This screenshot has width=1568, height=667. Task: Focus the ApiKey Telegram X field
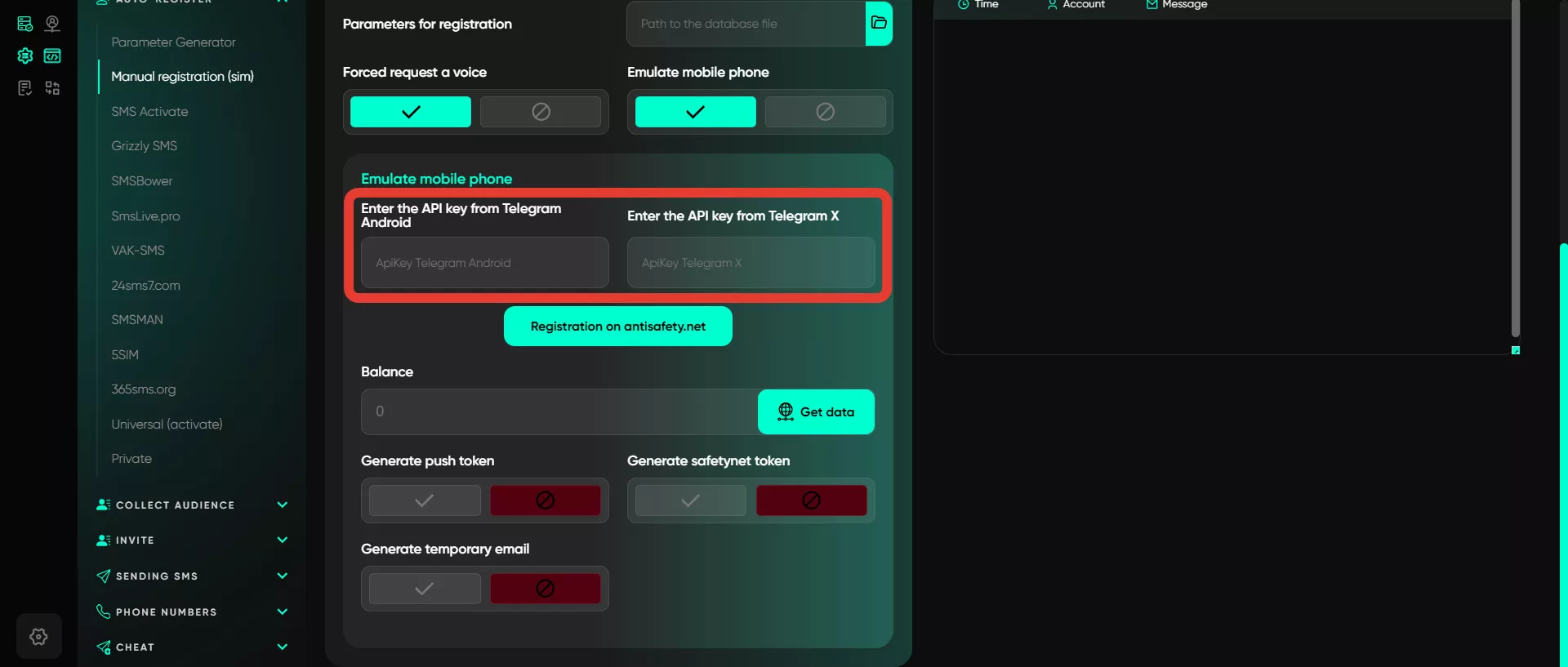(x=751, y=263)
